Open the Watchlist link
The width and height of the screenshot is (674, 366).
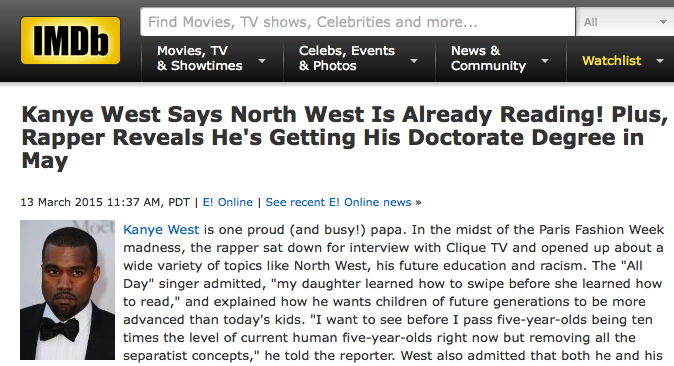coord(611,61)
